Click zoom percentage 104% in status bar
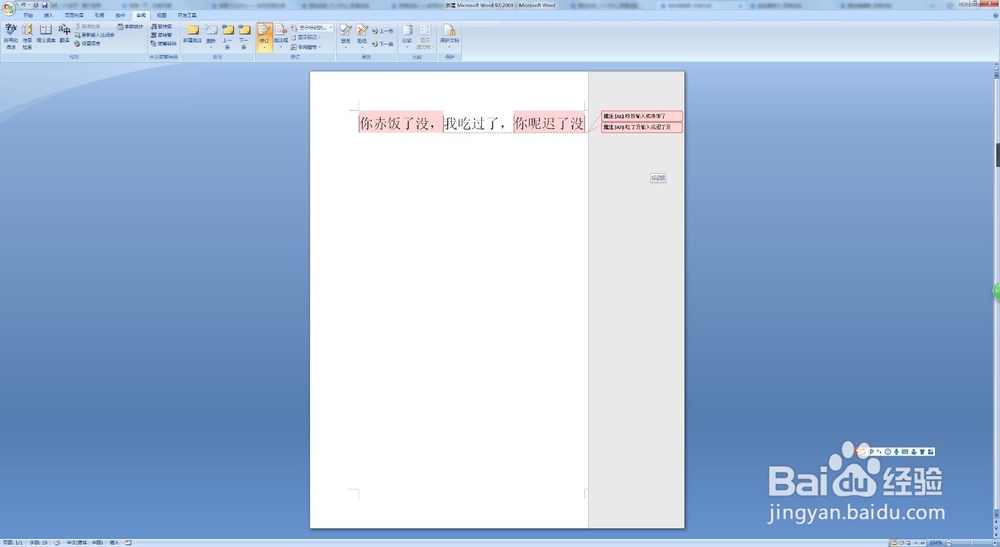 coord(936,543)
